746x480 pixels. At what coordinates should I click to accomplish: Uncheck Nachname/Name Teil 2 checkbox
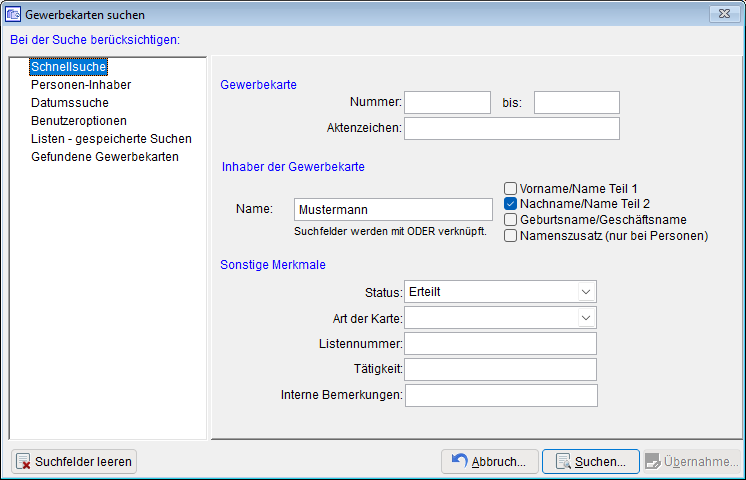[510, 204]
